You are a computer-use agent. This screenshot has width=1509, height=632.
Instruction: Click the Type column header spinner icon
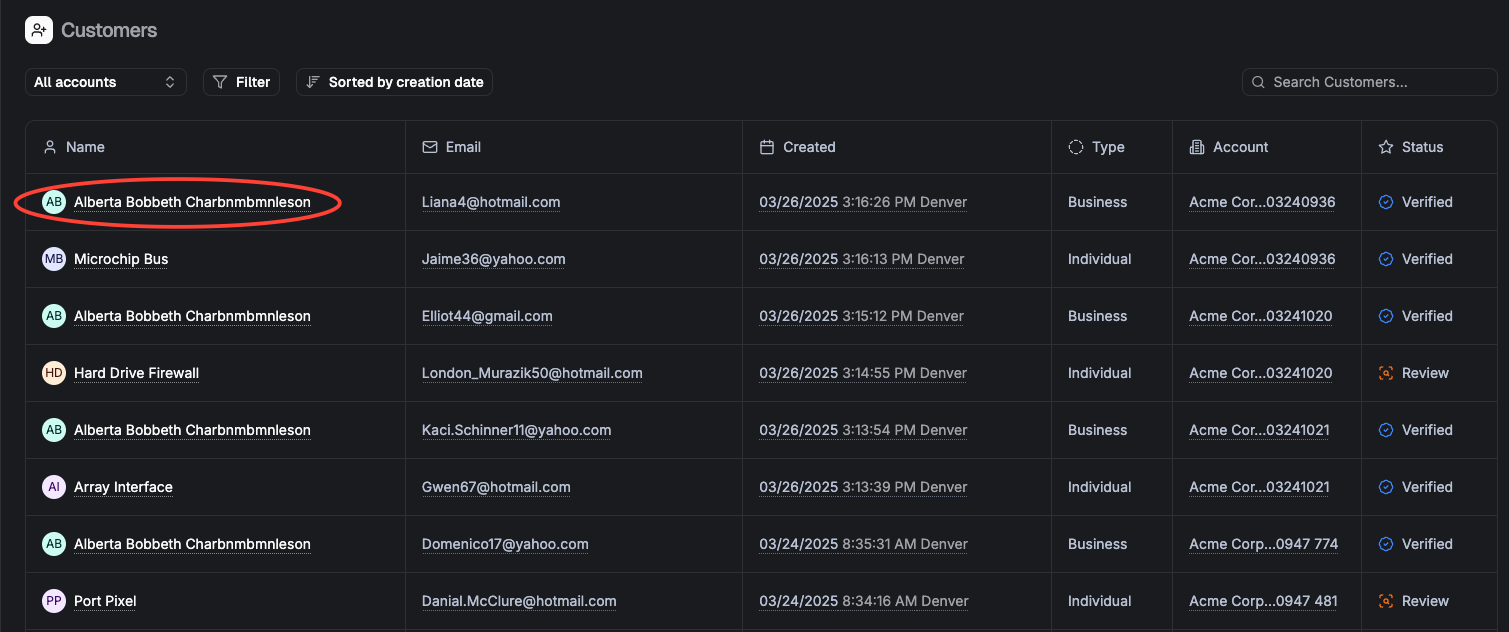point(1075,146)
